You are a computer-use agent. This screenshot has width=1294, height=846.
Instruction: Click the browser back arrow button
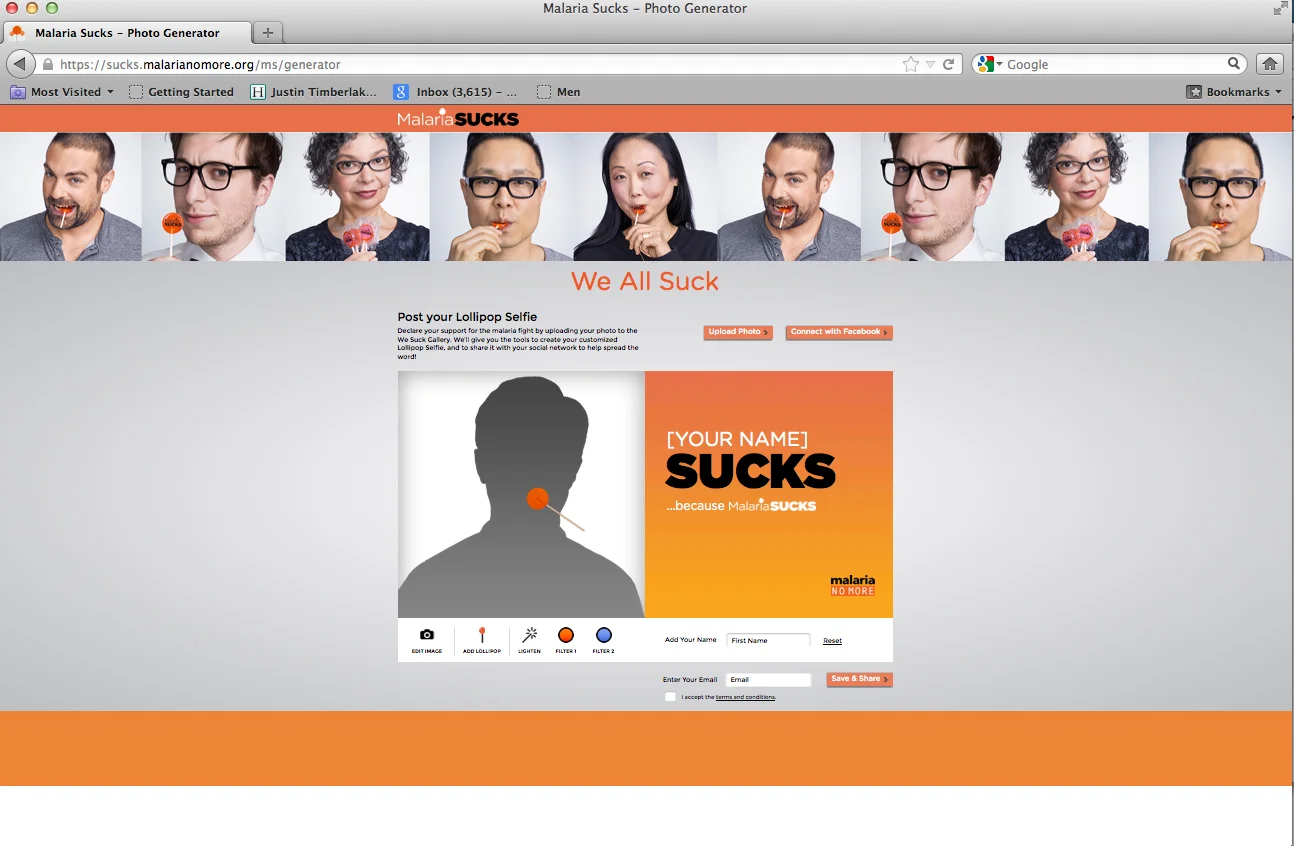coord(20,64)
